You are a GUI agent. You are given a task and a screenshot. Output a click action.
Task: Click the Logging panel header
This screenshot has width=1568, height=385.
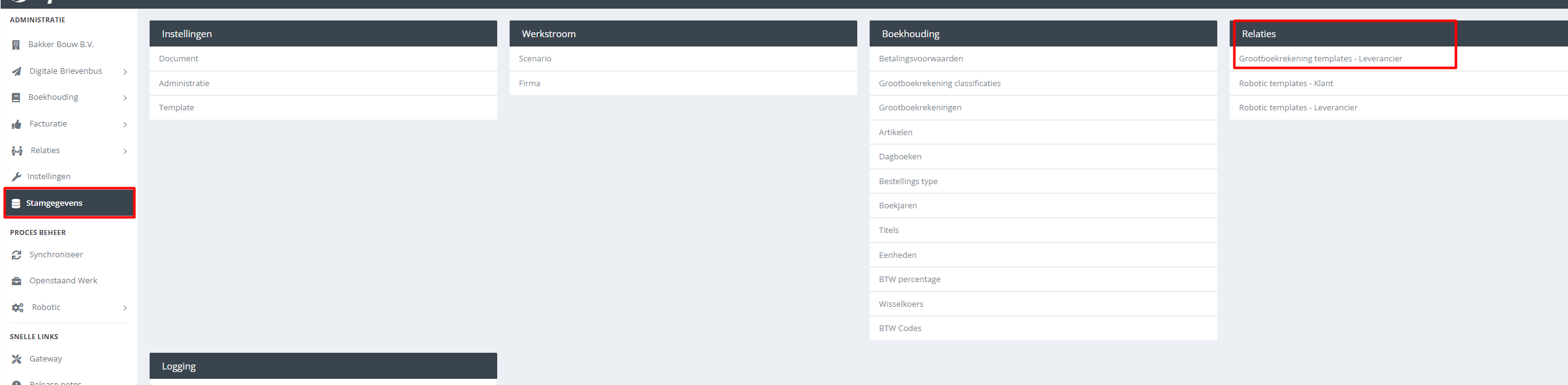[323, 366]
